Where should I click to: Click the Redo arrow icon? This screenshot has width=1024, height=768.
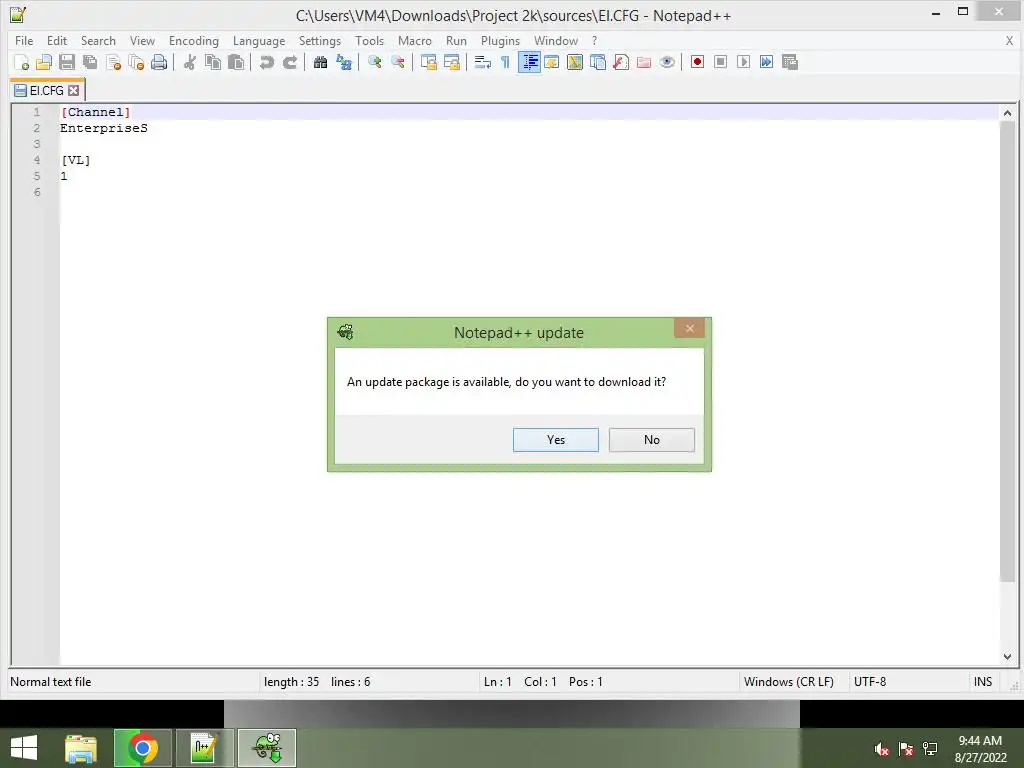click(x=289, y=62)
